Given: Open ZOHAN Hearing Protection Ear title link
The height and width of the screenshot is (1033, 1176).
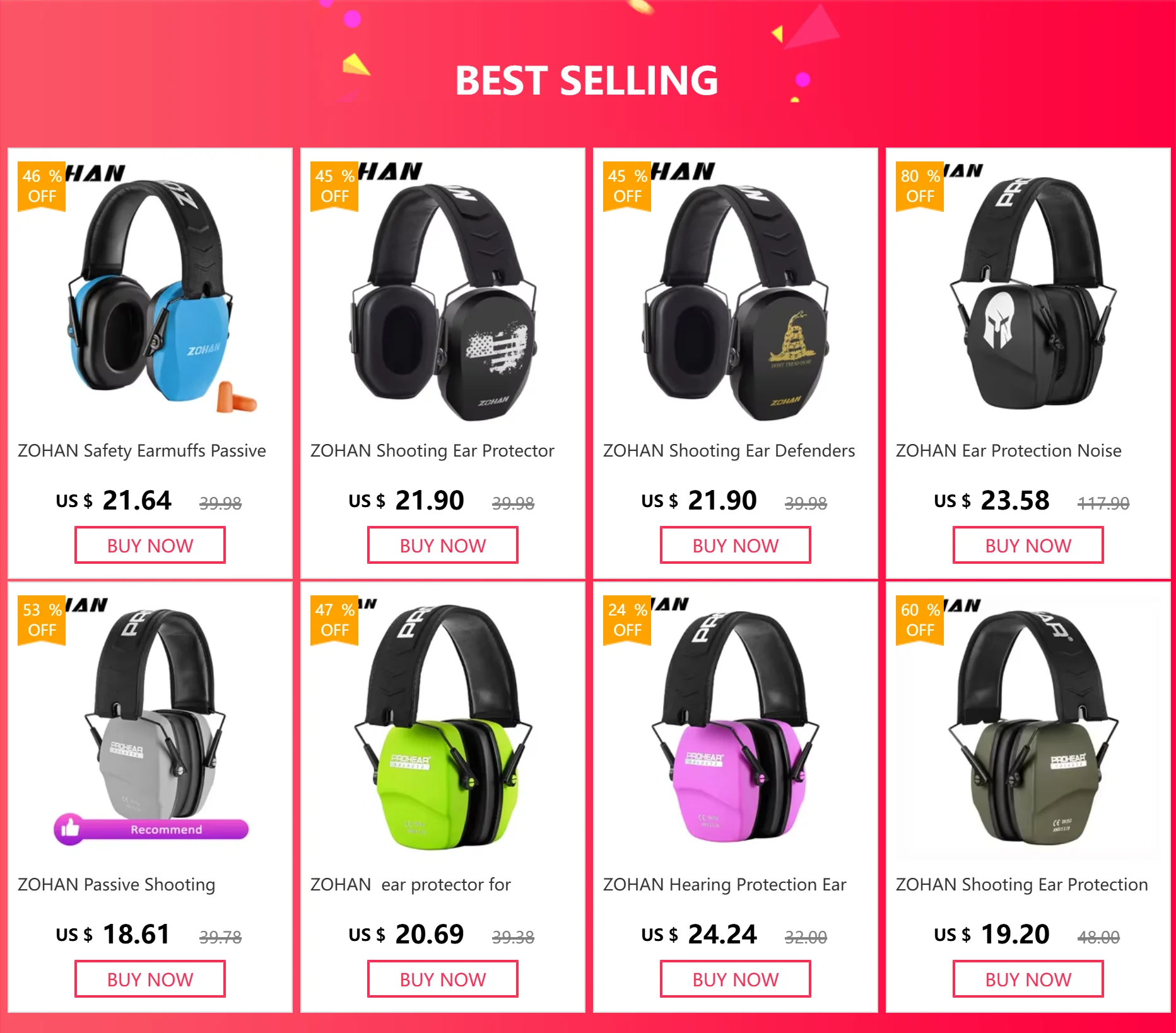Looking at the screenshot, I should (x=724, y=885).
